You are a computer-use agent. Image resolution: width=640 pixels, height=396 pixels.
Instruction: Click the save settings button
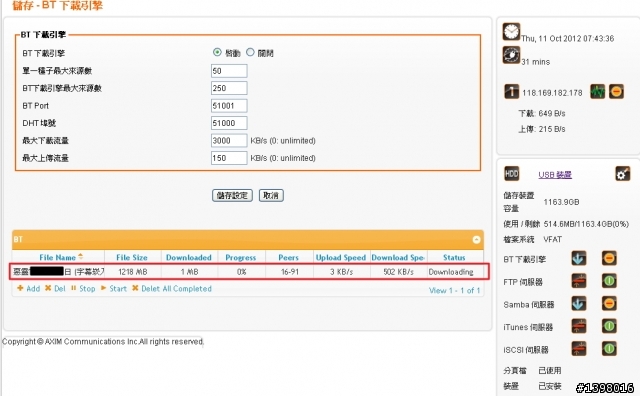(232, 196)
